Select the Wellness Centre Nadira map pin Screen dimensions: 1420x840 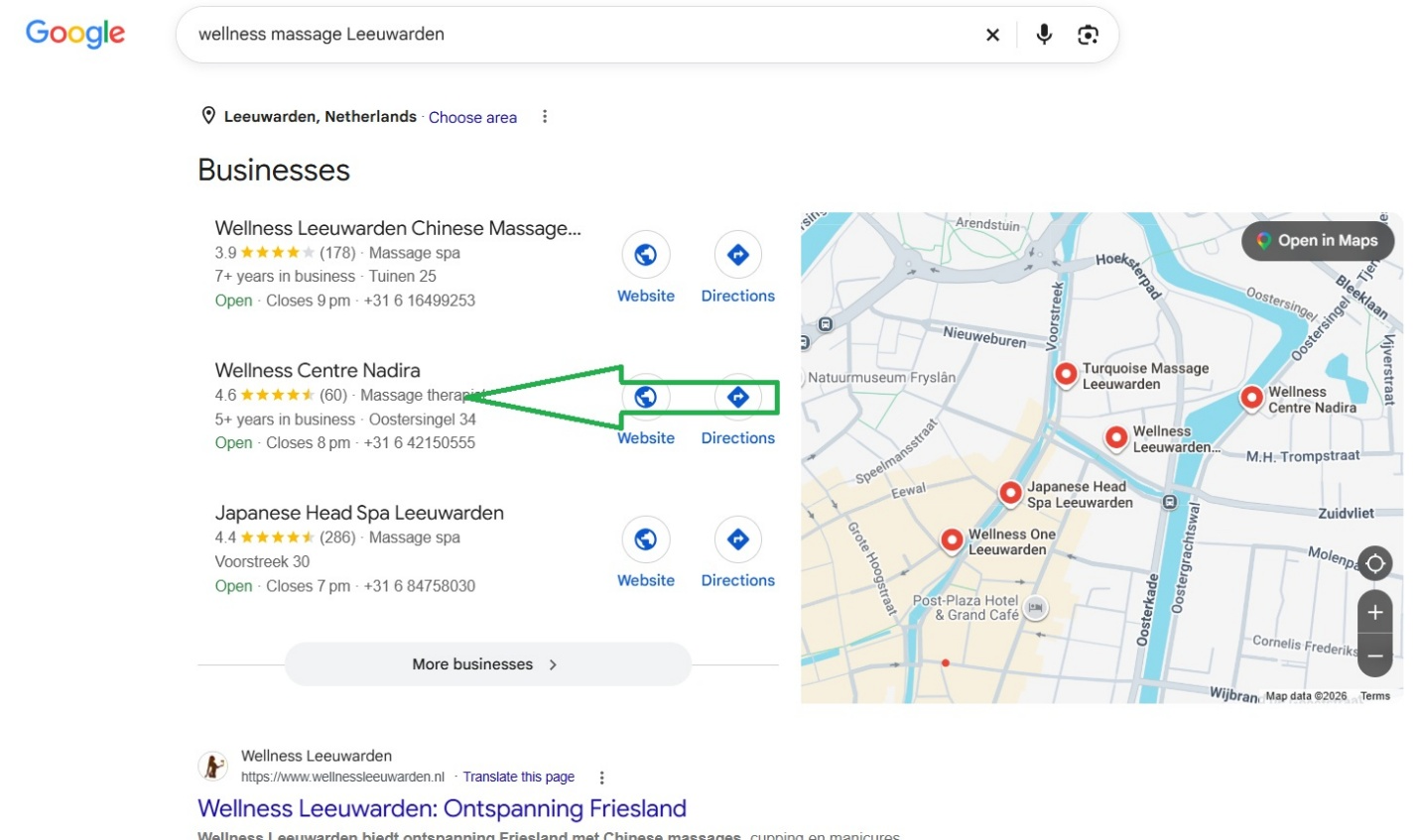coord(1252,399)
